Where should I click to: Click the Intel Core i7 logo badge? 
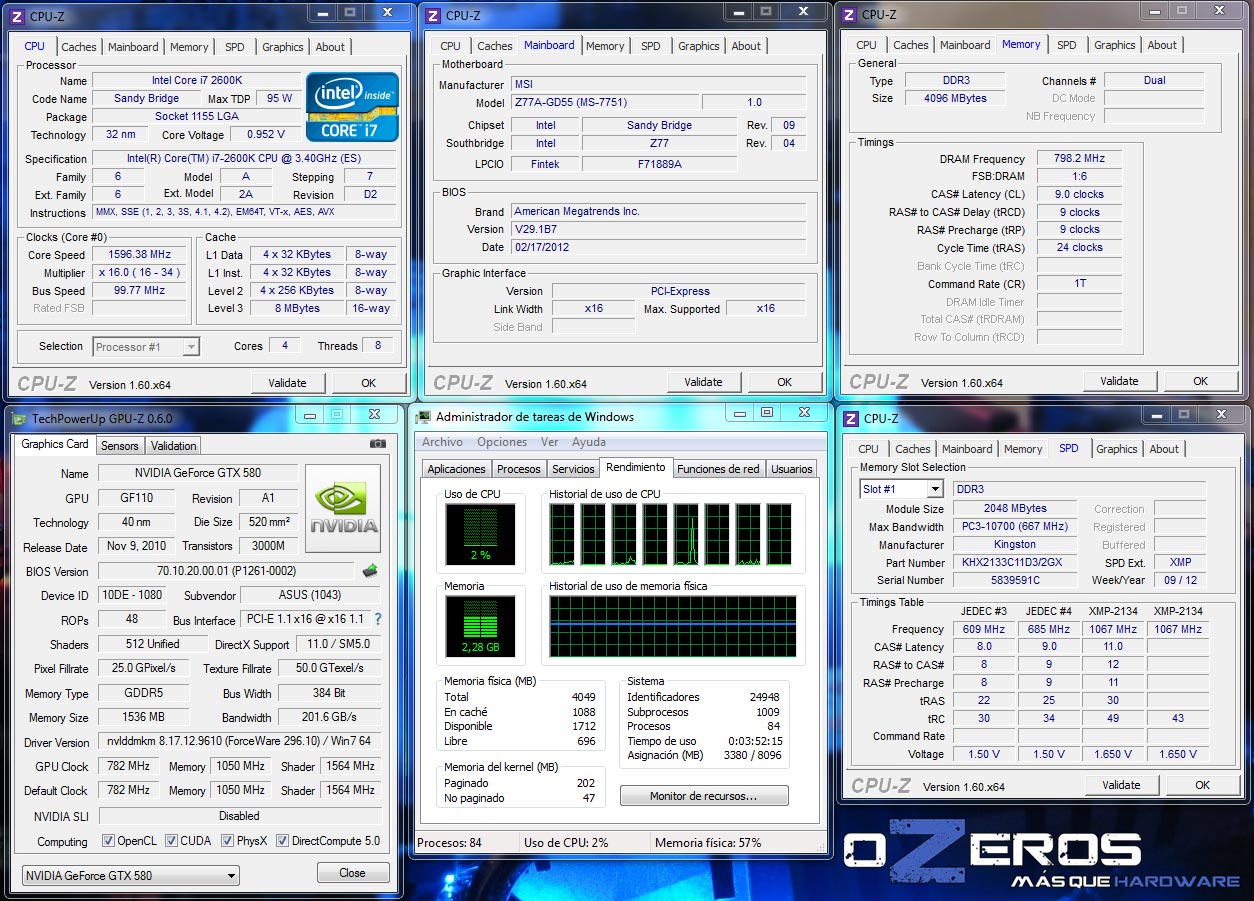tap(352, 106)
